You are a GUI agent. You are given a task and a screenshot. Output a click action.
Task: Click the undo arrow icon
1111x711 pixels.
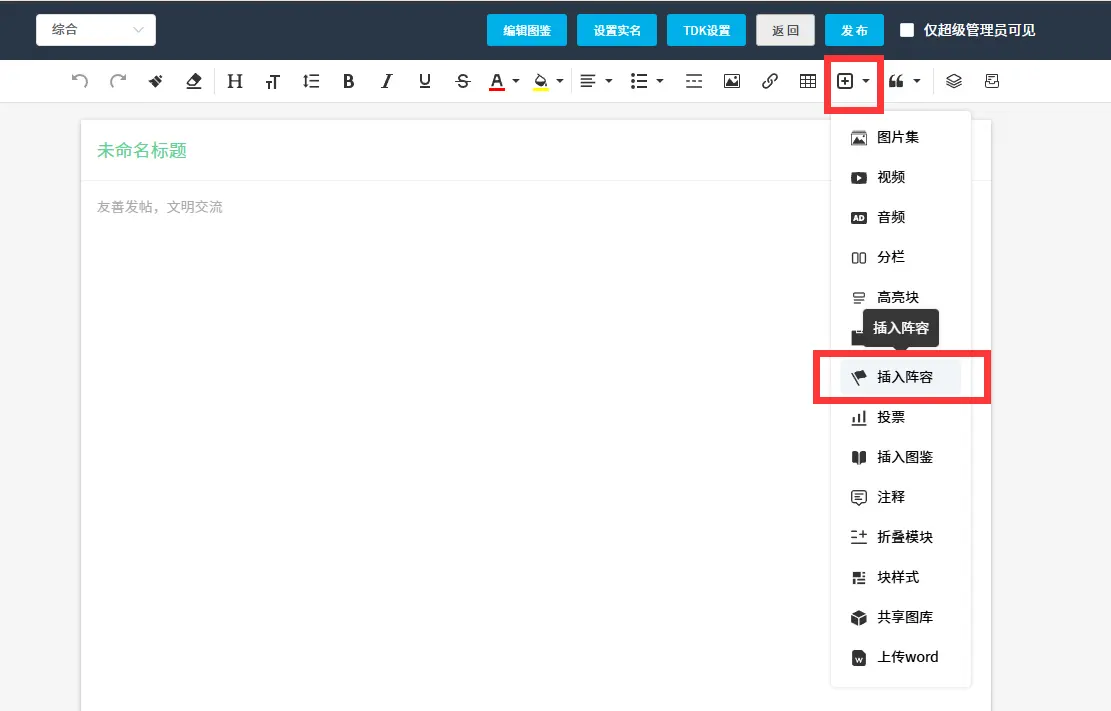coord(80,81)
